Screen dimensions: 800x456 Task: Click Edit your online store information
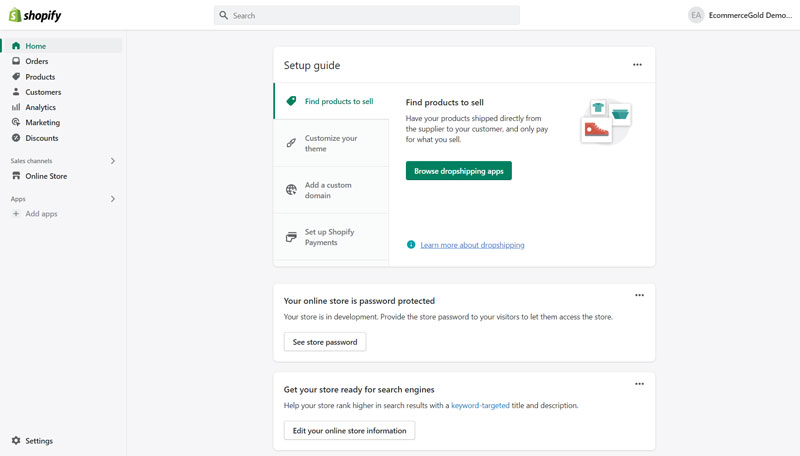tap(349, 430)
